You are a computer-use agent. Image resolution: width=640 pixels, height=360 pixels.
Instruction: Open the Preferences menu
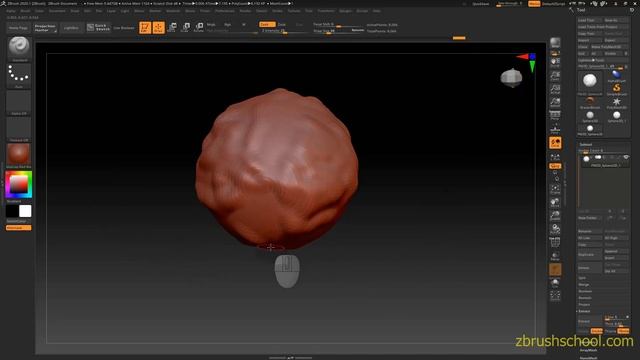coord(225,11)
